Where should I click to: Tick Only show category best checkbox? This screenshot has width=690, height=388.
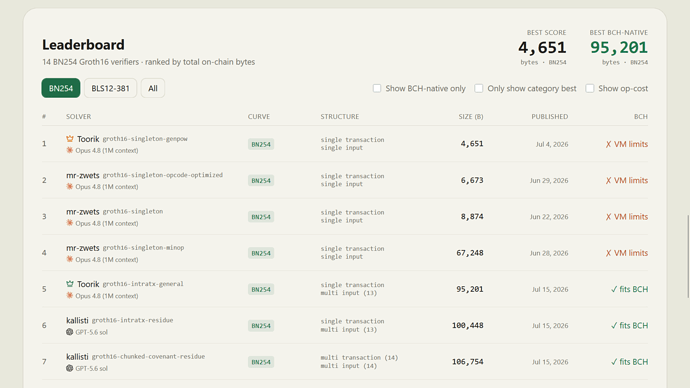(479, 88)
